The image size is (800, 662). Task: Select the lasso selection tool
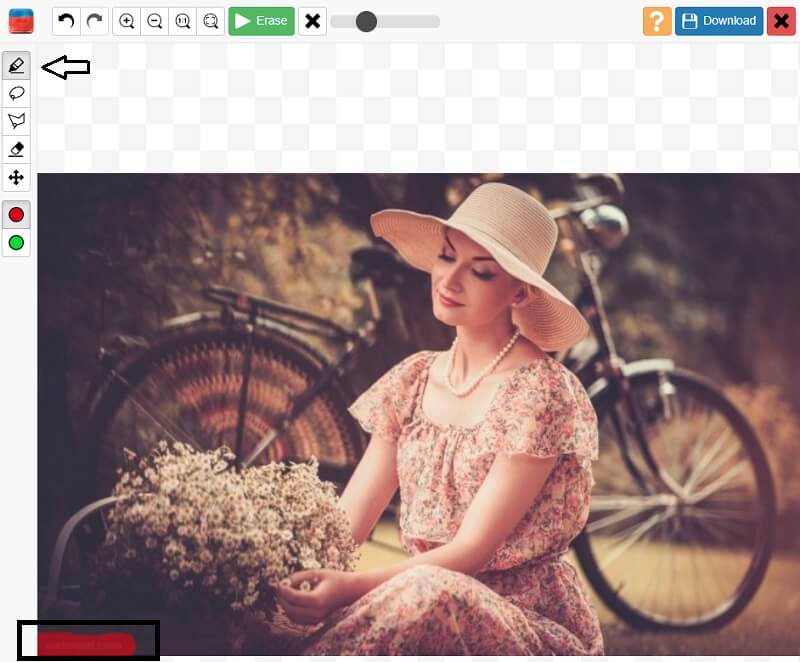tap(16, 93)
